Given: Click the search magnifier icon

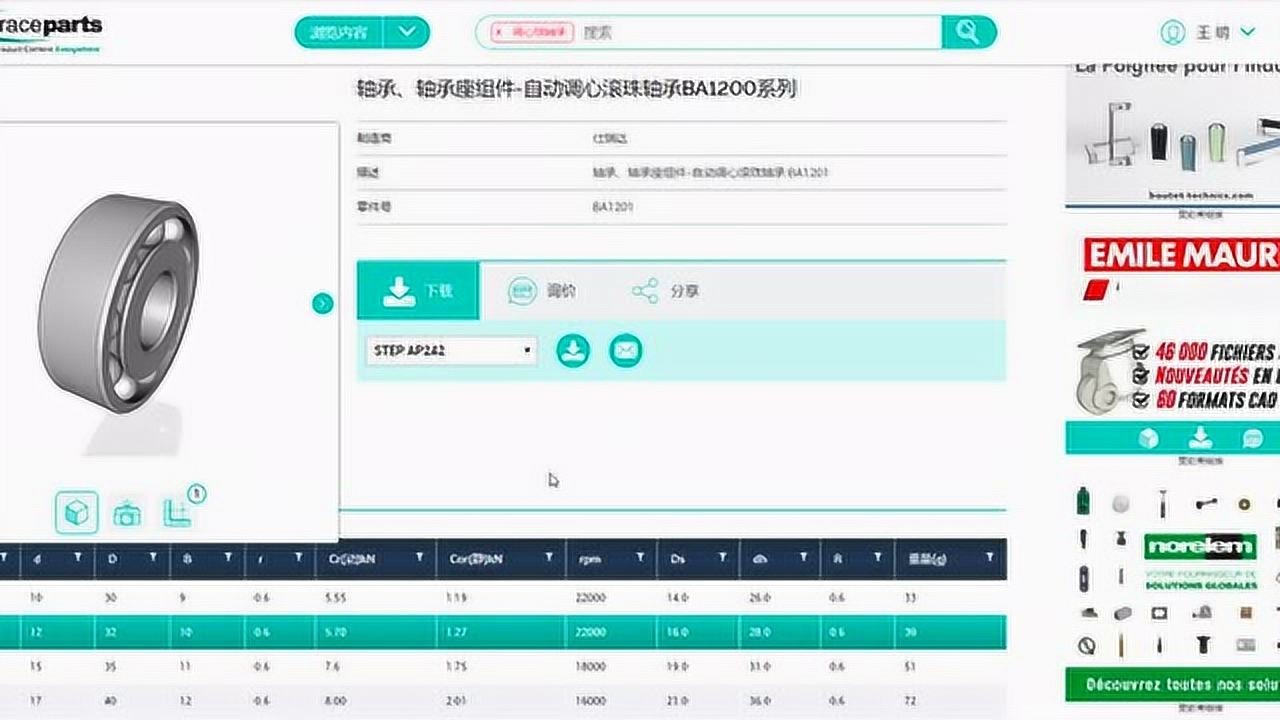Looking at the screenshot, I should (x=968, y=32).
